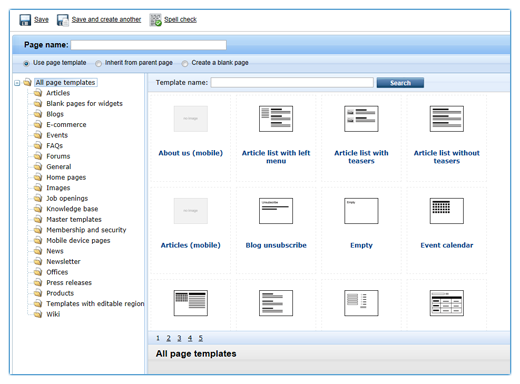Click the General folder icon
520x384 pixels.
[x=38, y=167]
